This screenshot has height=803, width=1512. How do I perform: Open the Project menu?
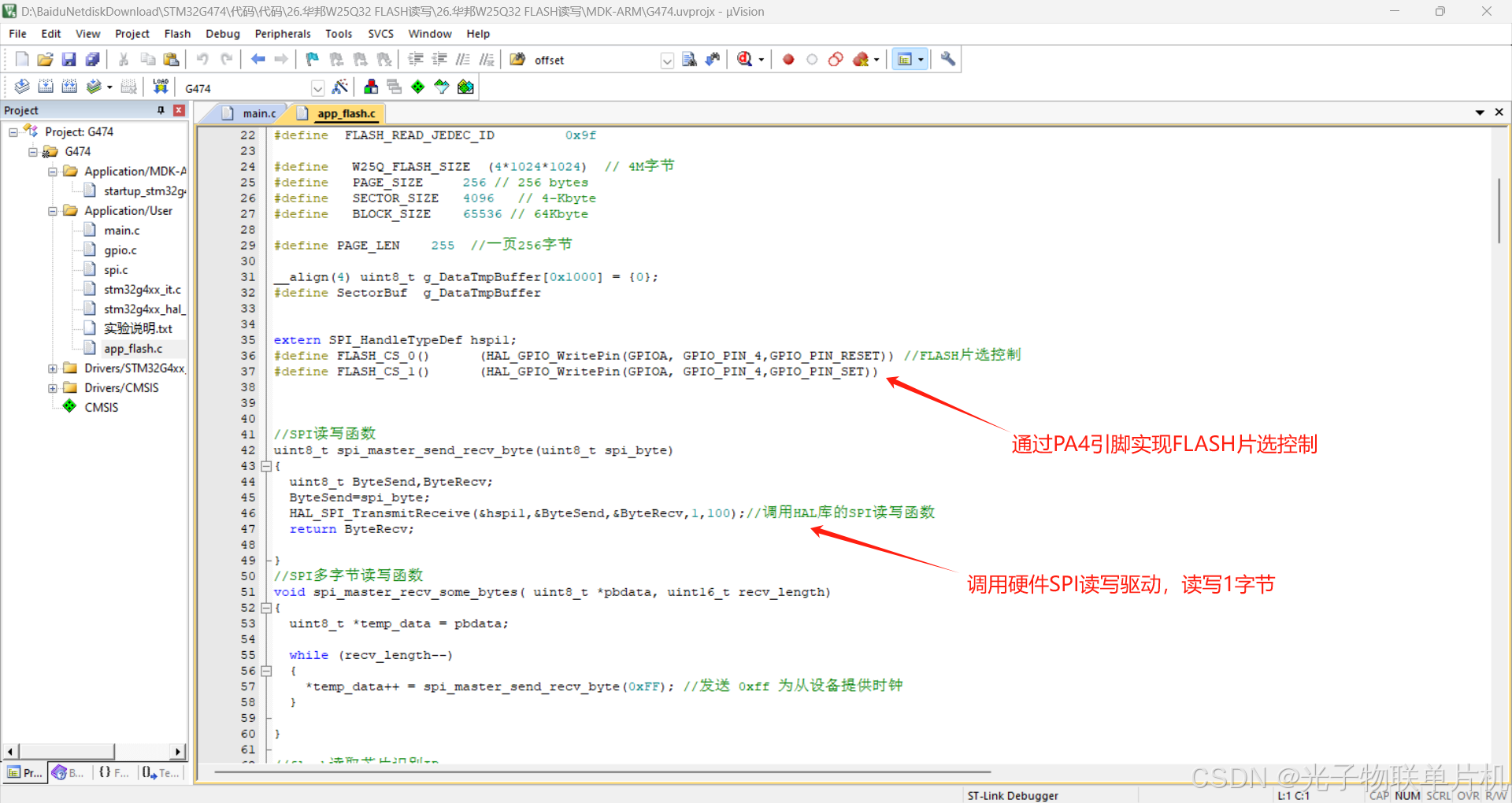pyautogui.click(x=132, y=34)
